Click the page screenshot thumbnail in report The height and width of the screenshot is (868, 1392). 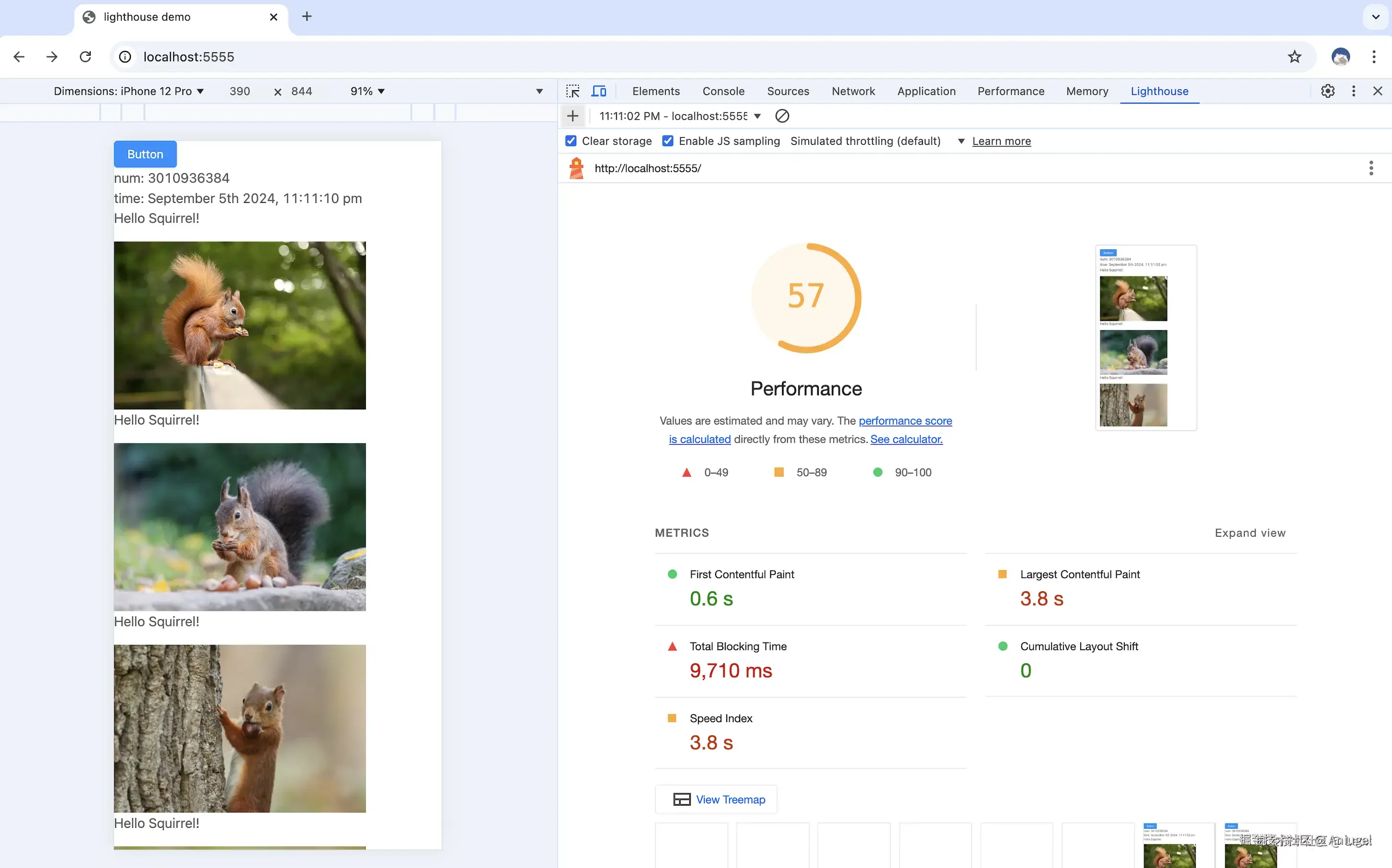(1145, 338)
